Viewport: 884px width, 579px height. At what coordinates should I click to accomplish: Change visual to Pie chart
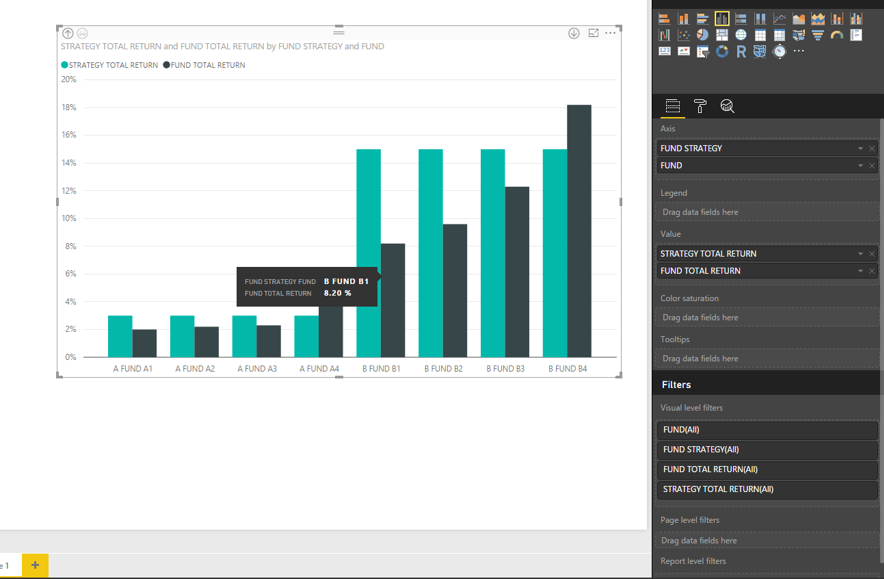[x=702, y=35]
